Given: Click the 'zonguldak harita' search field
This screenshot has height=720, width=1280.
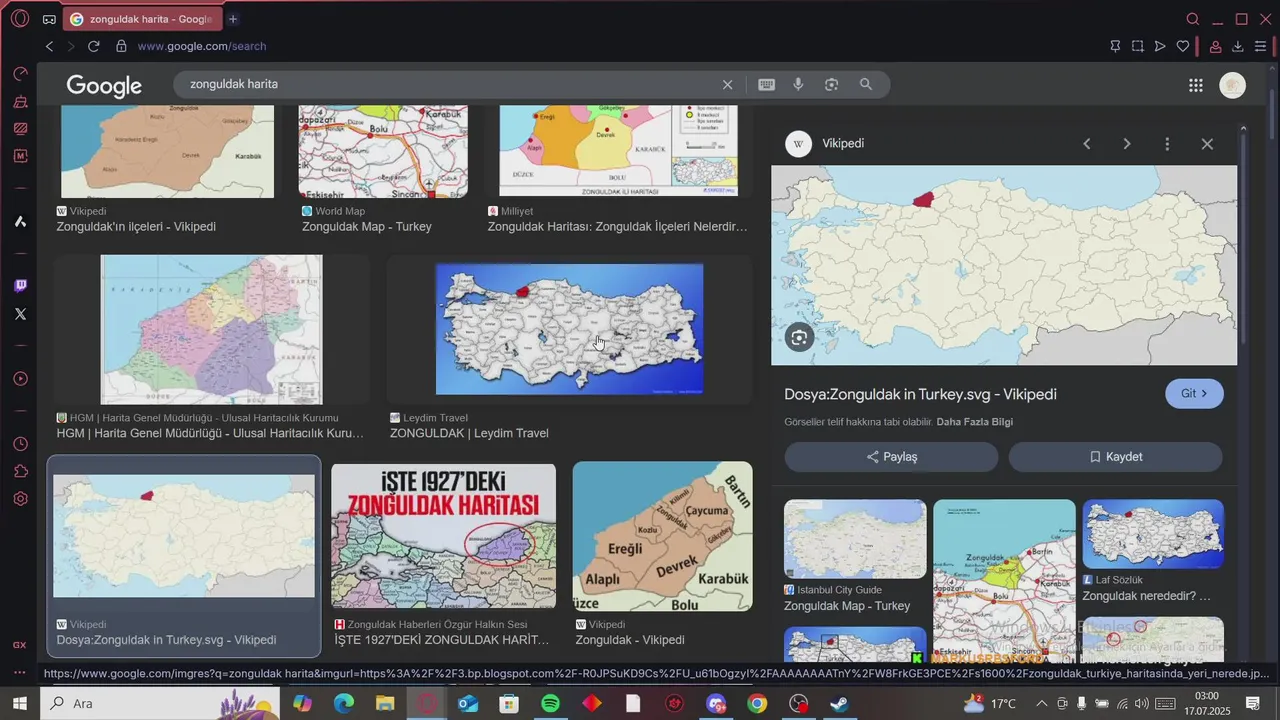Looking at the screenshot, I should click(x=450, y=85).
